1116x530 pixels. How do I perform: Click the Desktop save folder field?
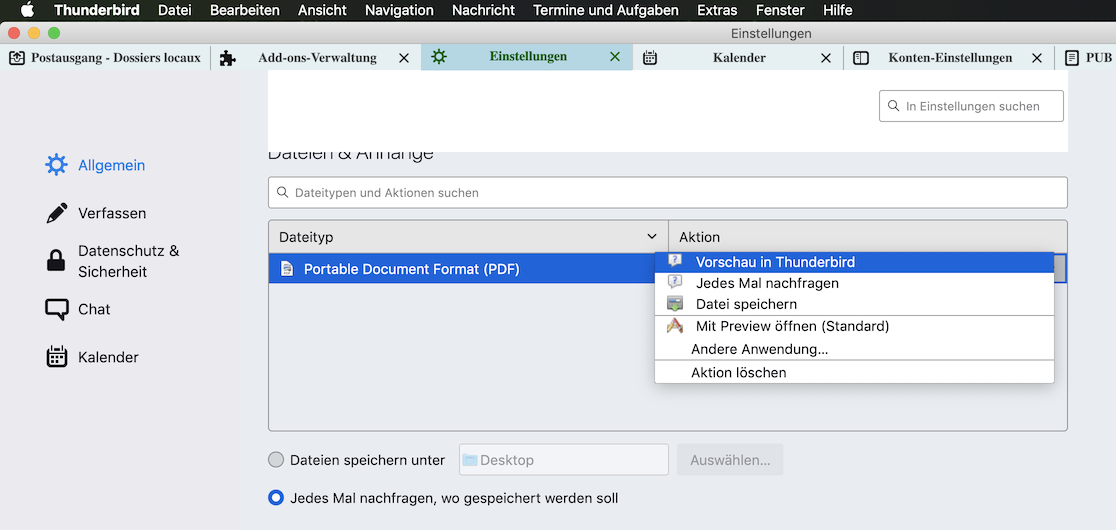pos(564,460)
